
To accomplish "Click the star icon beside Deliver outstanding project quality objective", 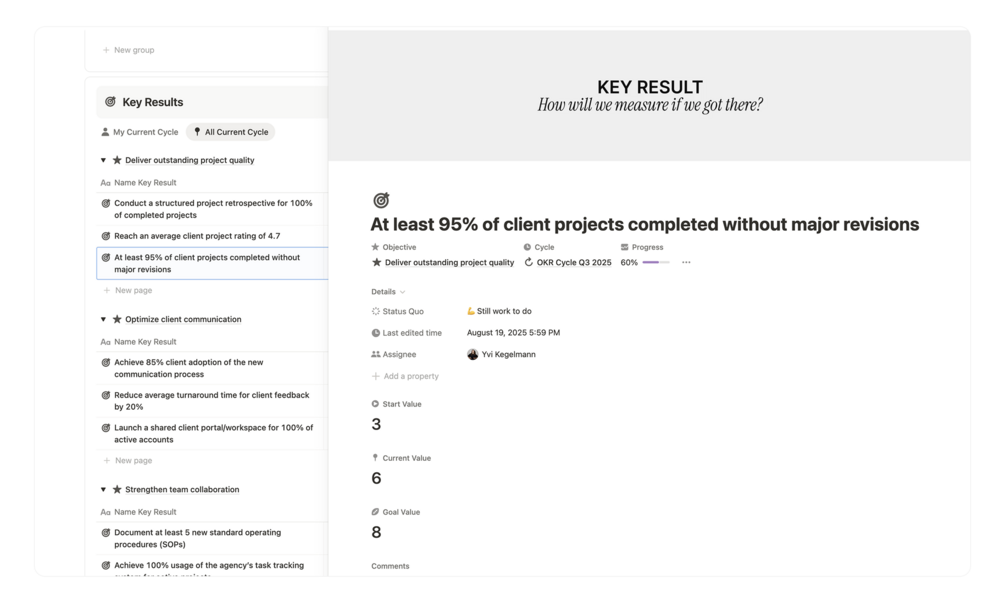I will pos(376,263).
